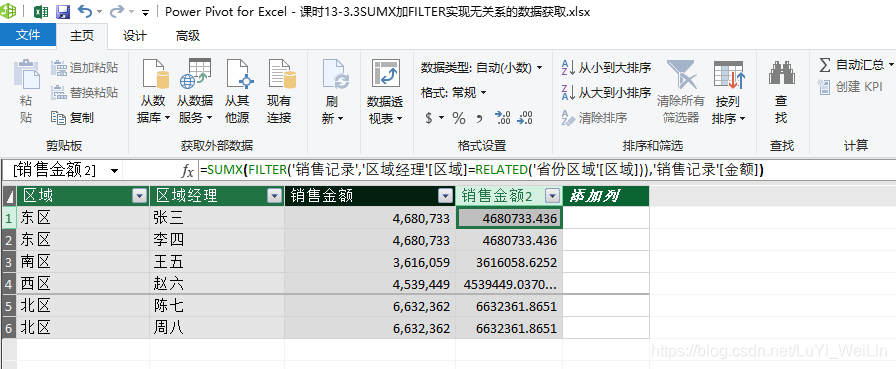Click Create KPI (创建 KPI)
896x369 pixels.
tap(850, 87)
